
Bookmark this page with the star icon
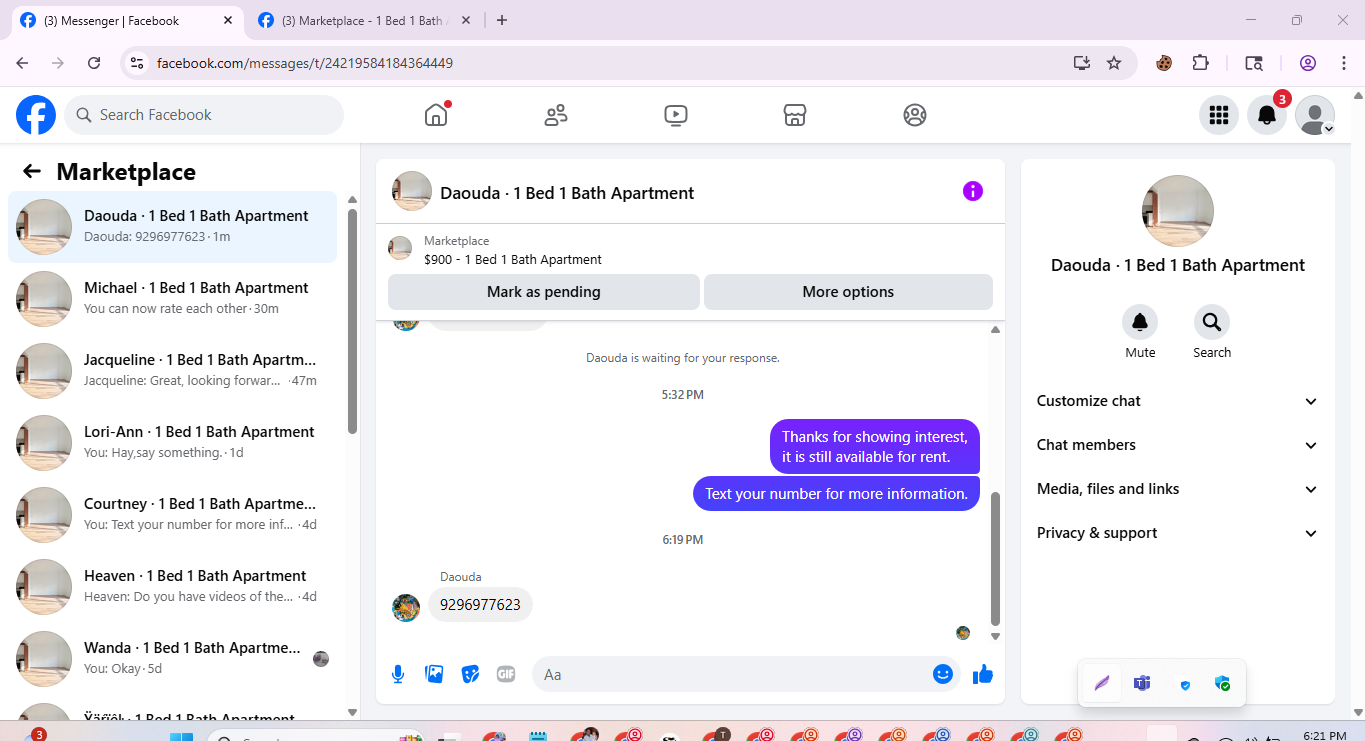tap(1114, 63)
